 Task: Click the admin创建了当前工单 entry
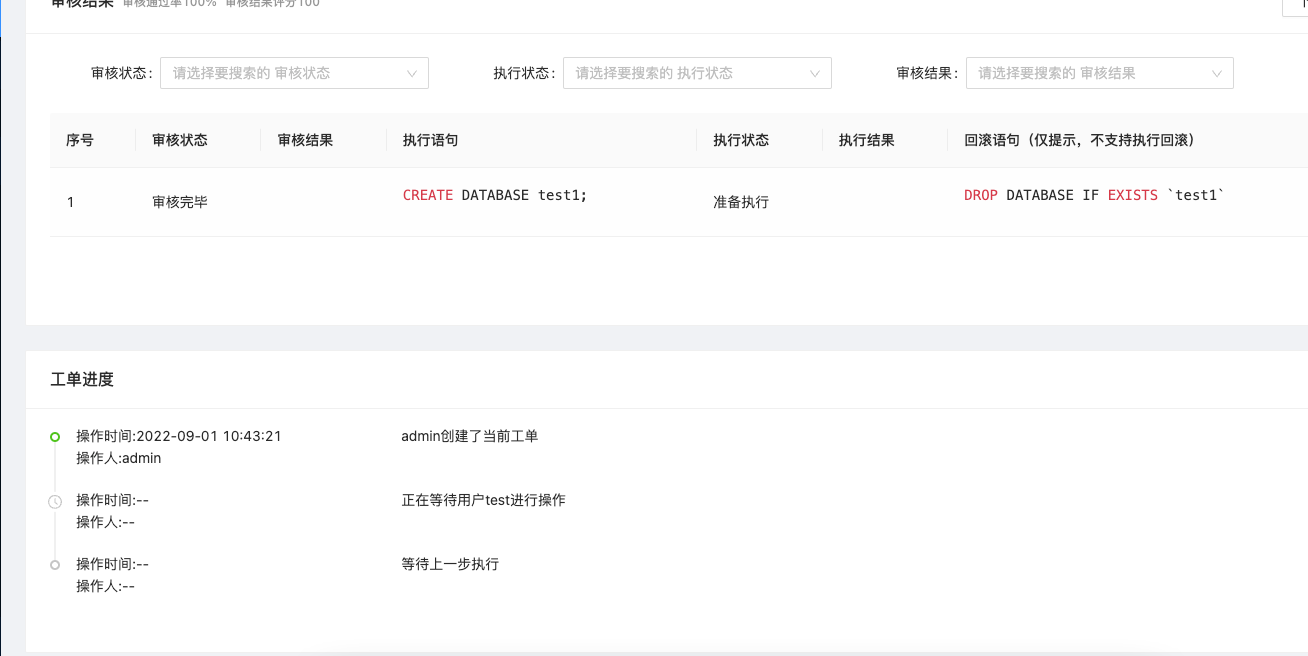470,436
